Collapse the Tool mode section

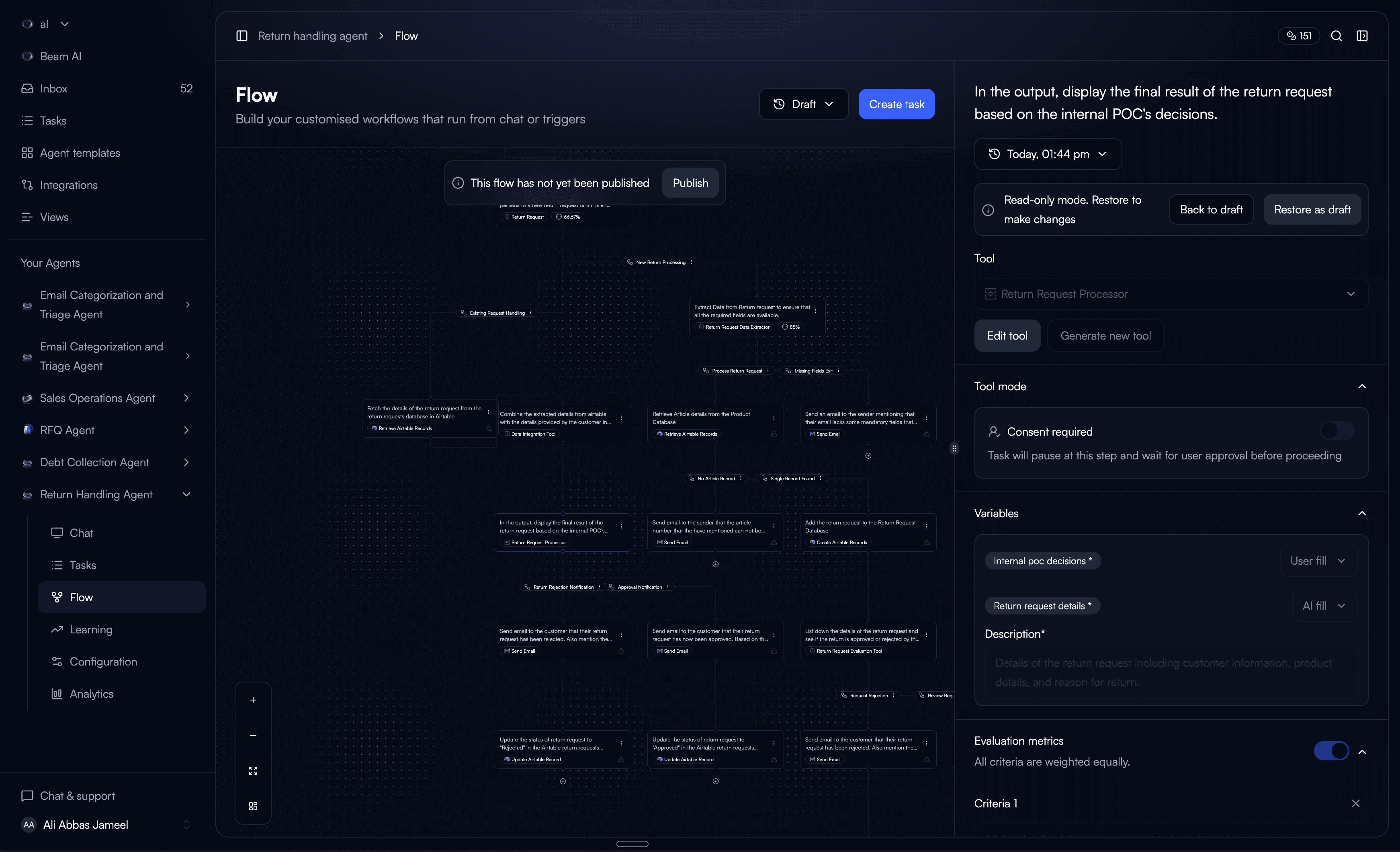1362,387
